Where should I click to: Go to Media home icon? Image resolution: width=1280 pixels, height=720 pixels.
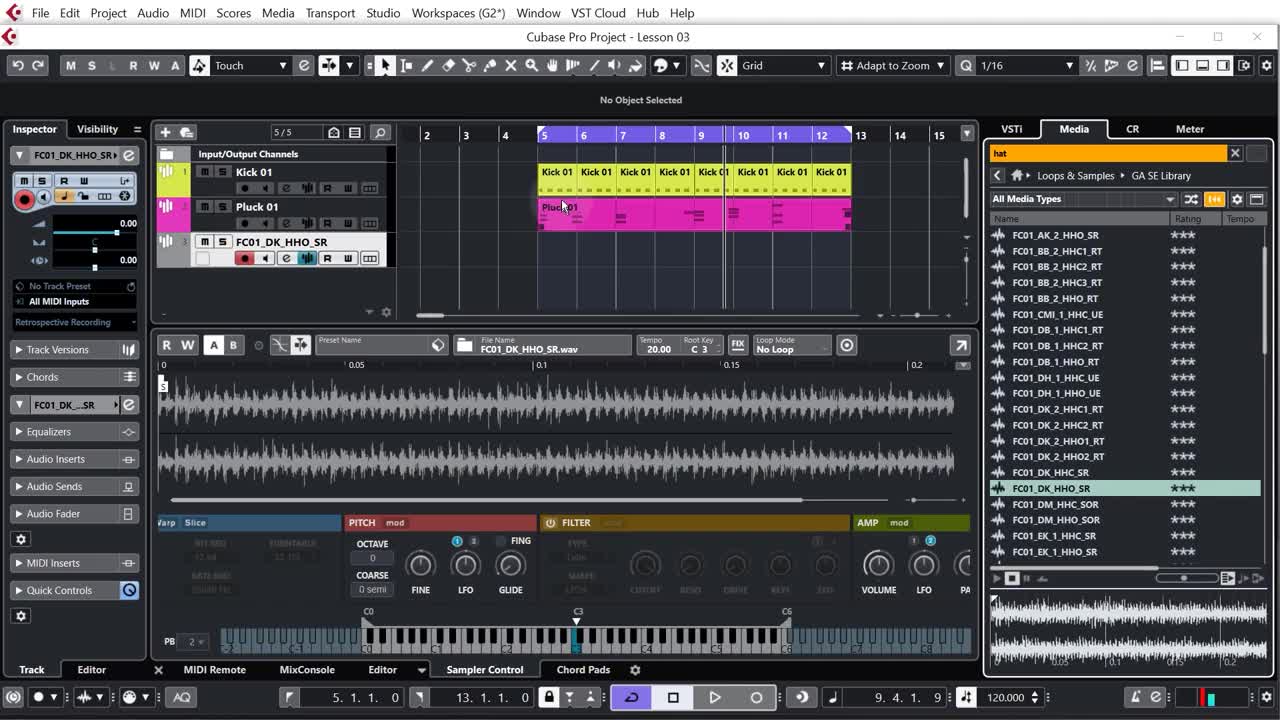[1017, 175]
